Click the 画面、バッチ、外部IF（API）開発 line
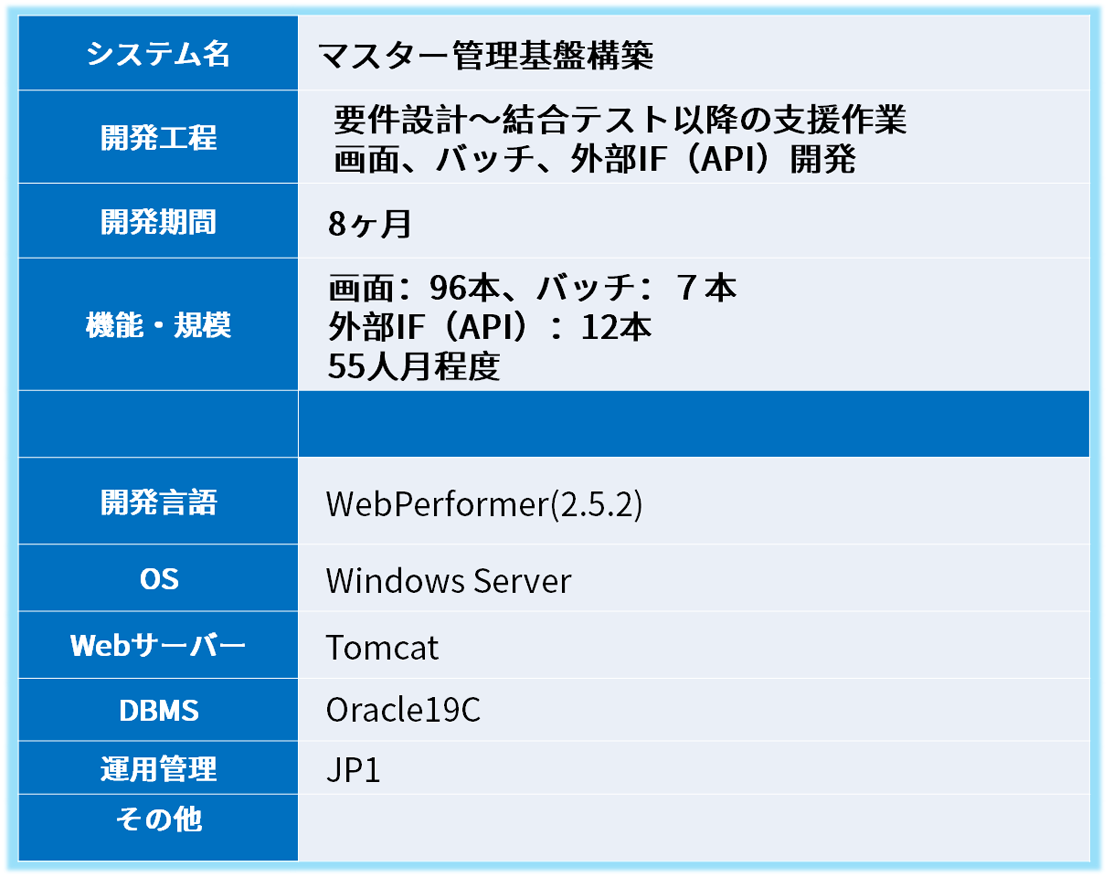 [595, 159]
